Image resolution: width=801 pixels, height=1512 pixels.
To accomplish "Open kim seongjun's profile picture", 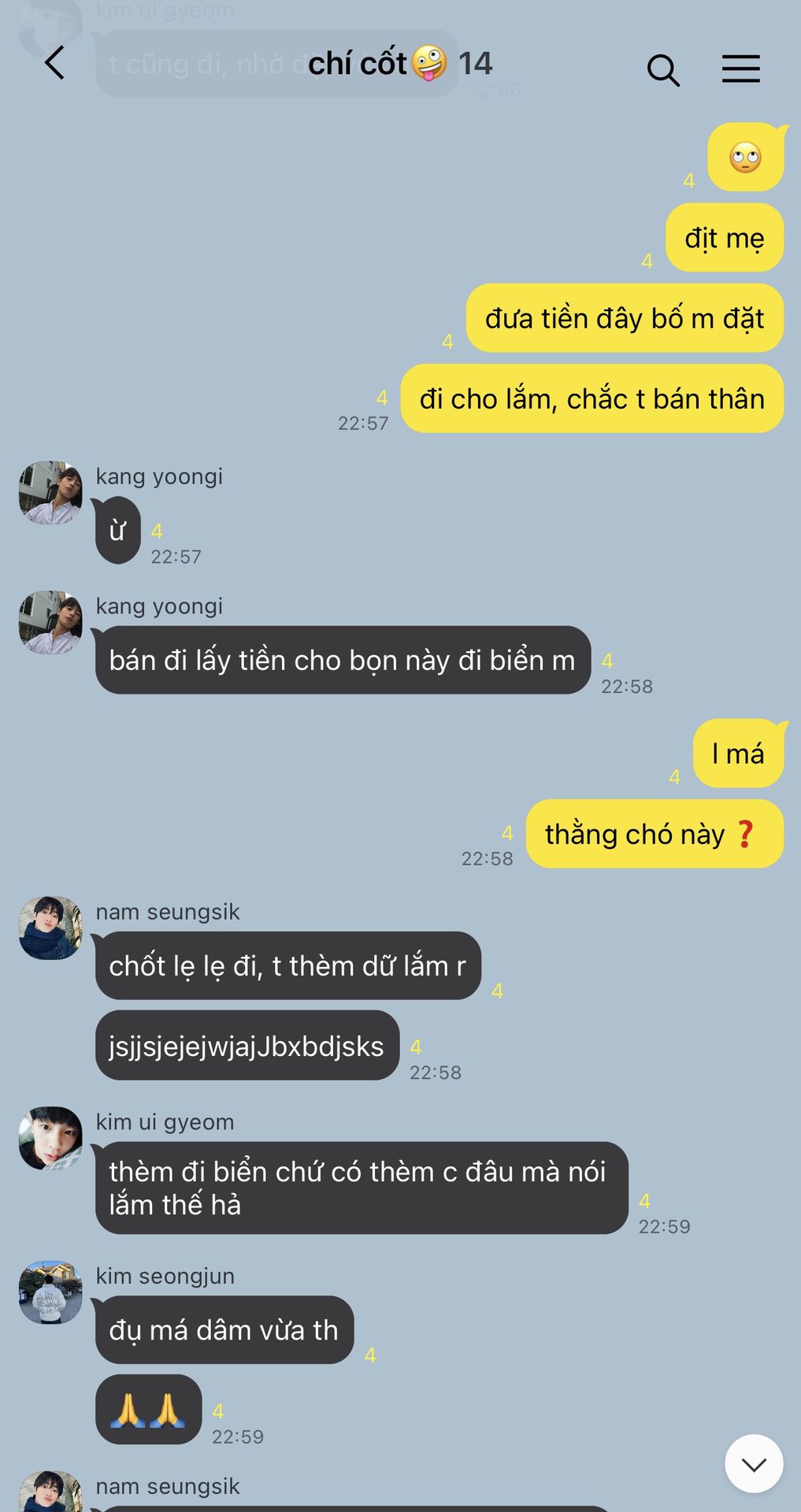I will pos(50,1292).
